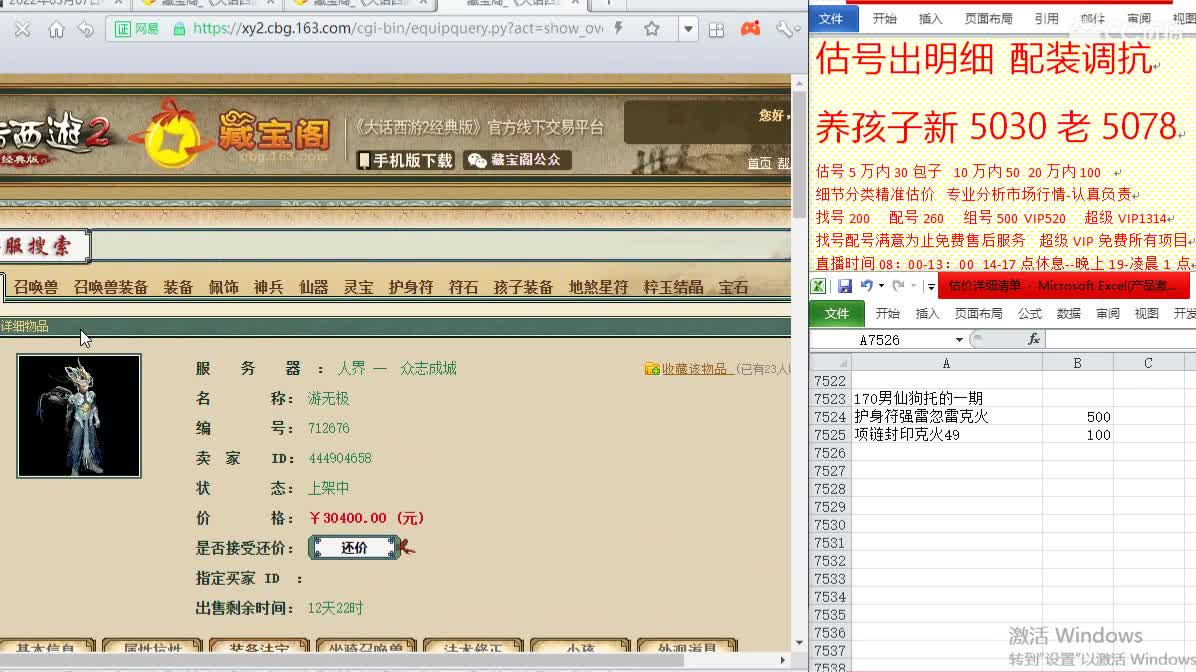Viewport: 1196px width, 672px height.
Task: Select the 装备 category tab
Action: (178, 288)
